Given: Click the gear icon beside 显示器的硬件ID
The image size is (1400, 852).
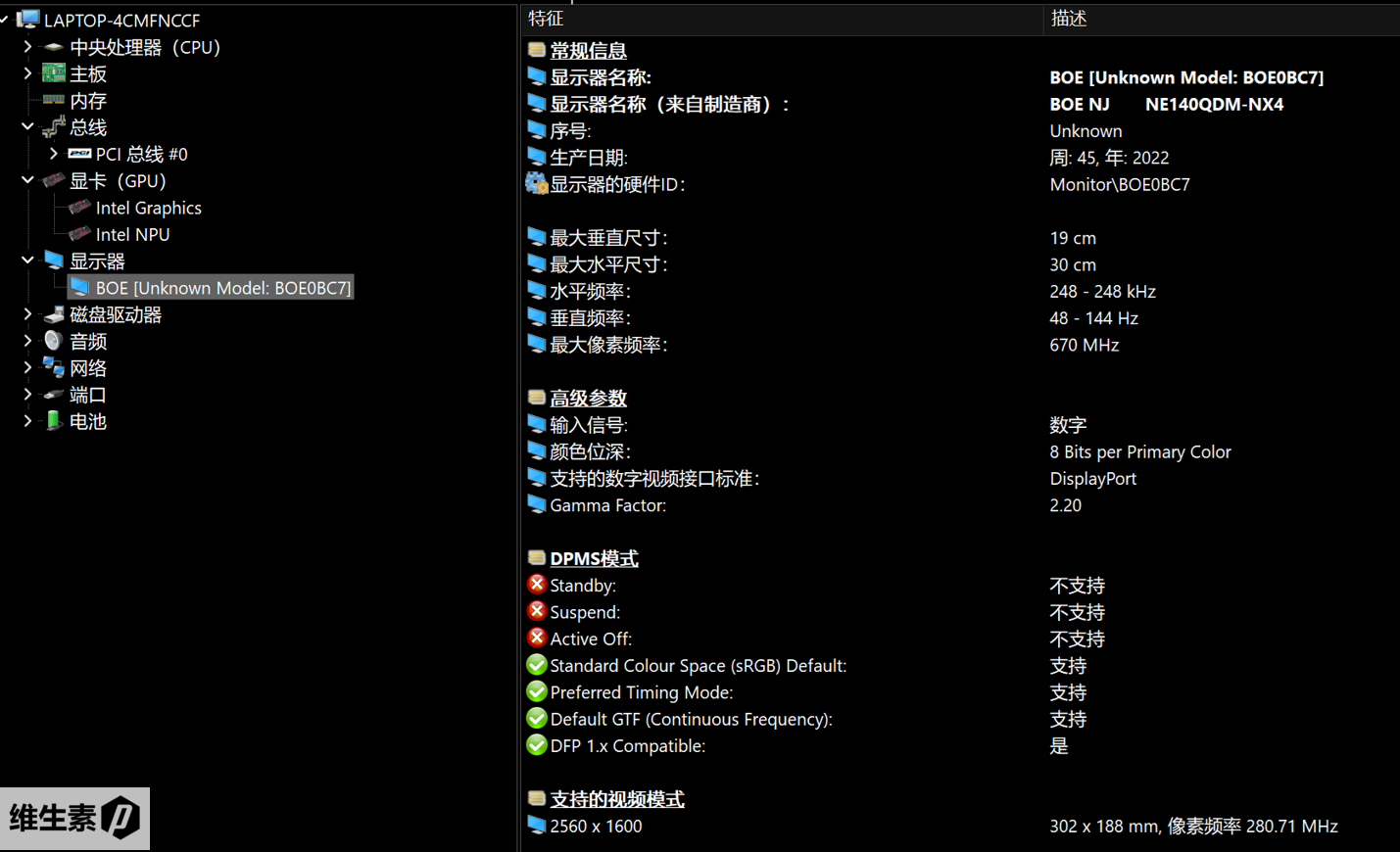Looking at the screenshot, I should (536, 183).
